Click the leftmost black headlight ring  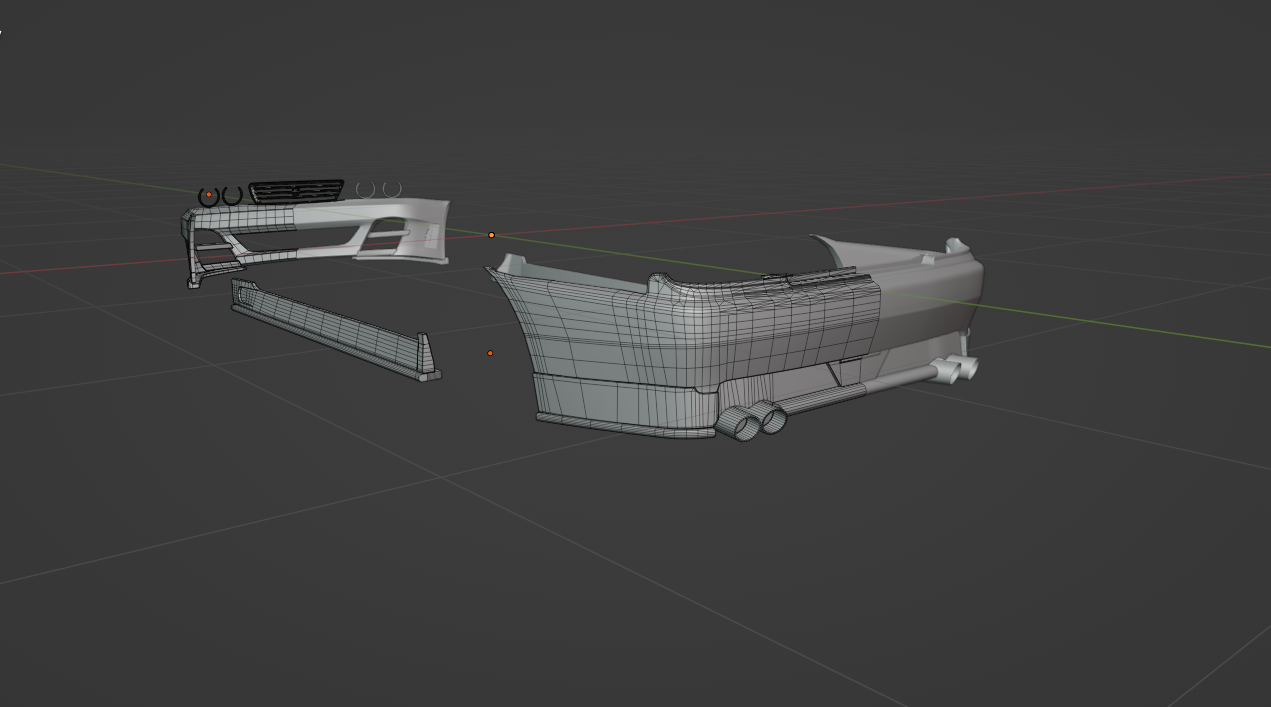(209, 195)
